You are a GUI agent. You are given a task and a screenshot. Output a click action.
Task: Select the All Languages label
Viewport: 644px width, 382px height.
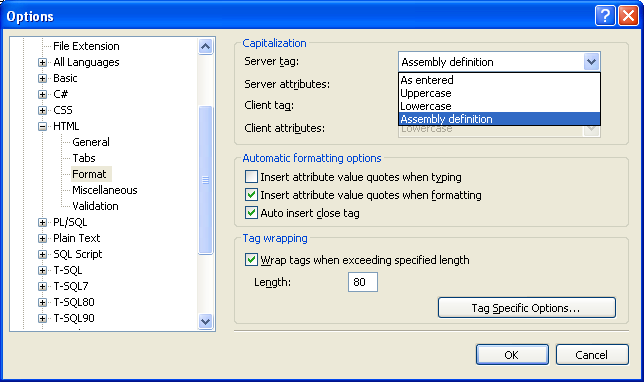(86, 62)
